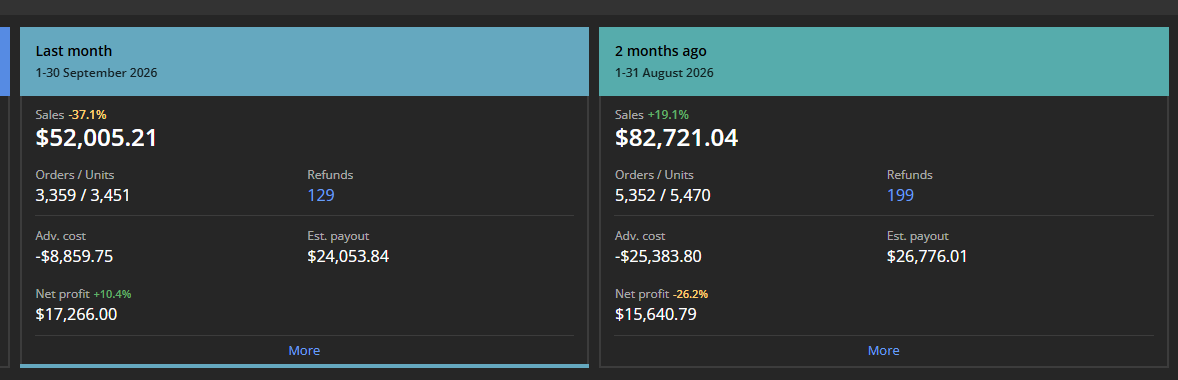Screen dimensions: 1178x380
Task: Click the date range 1-31 August 2026
Action: [664, 74]
